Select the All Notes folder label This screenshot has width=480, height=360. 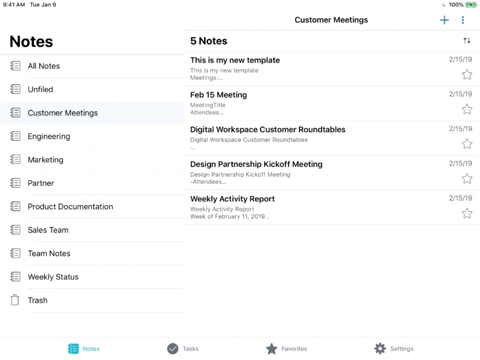click(x=44, y=66)
